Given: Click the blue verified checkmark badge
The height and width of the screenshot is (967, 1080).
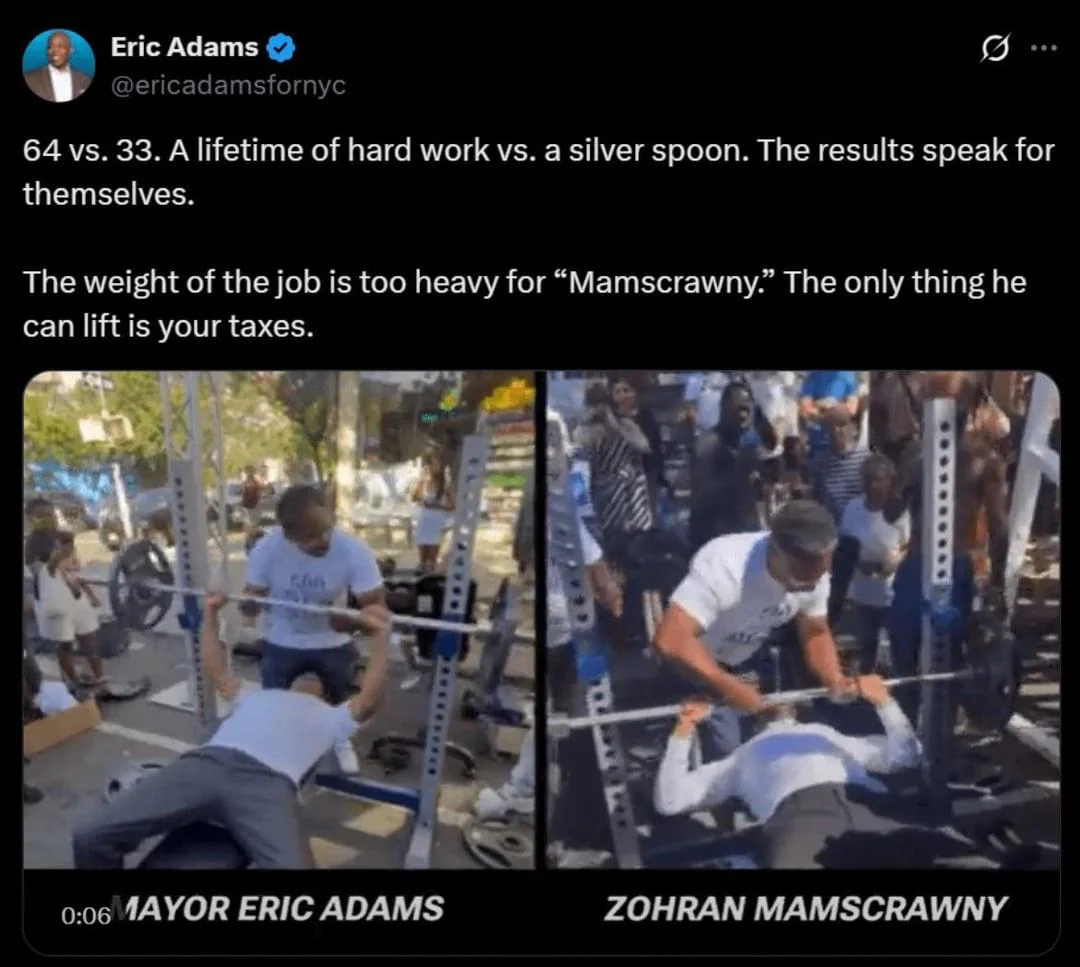Looking at the screenshot, I should click(x=281, y=48).
